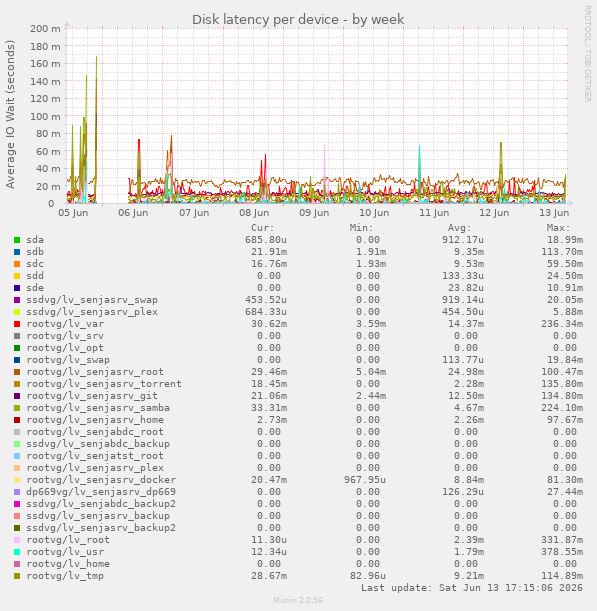Click the Average IO Wait axis title

click(11, 114)
